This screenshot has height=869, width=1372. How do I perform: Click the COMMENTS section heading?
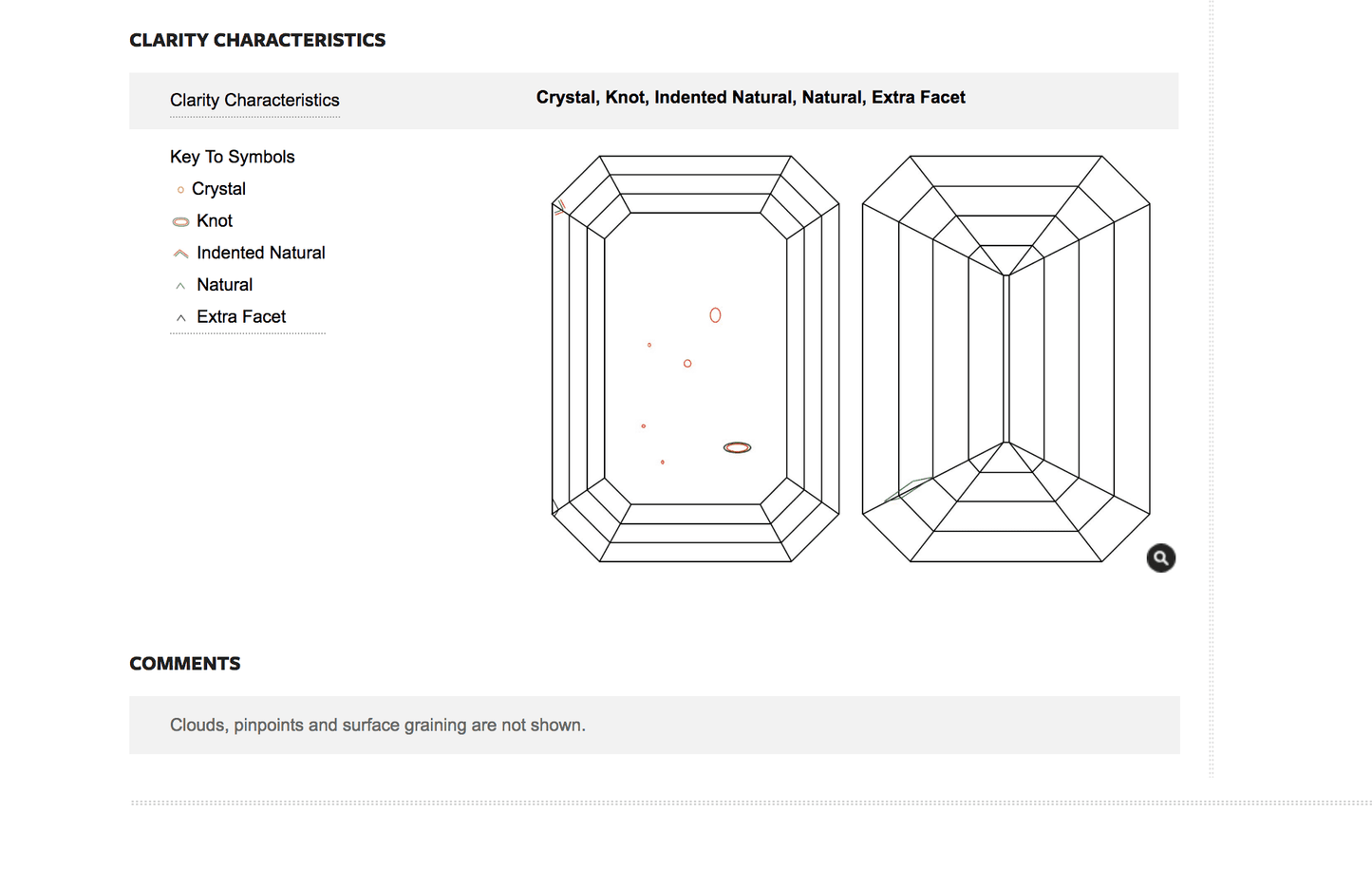[185, 664]
